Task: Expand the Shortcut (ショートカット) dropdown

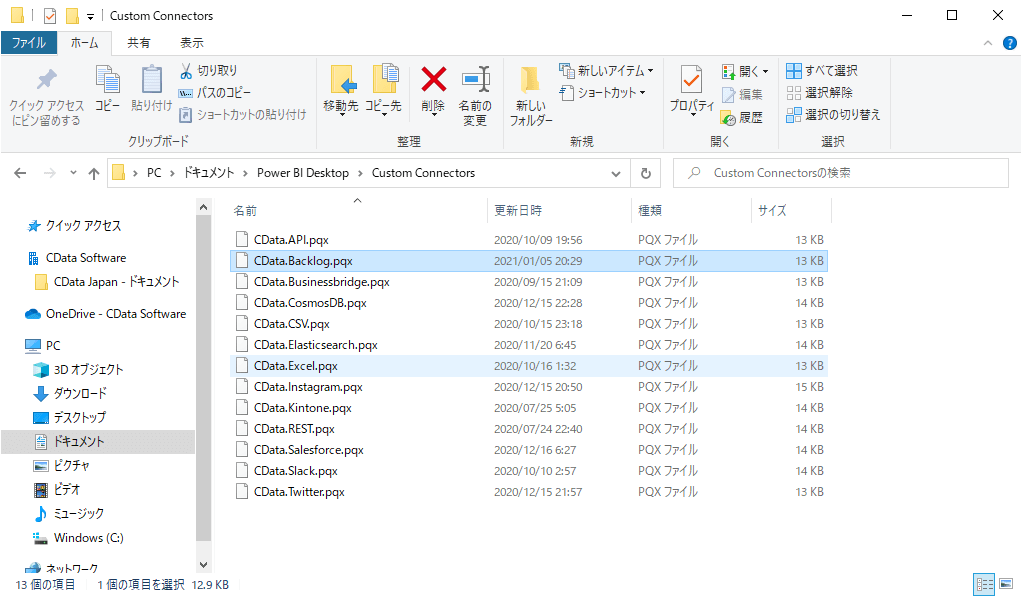Action: point(643,93)
